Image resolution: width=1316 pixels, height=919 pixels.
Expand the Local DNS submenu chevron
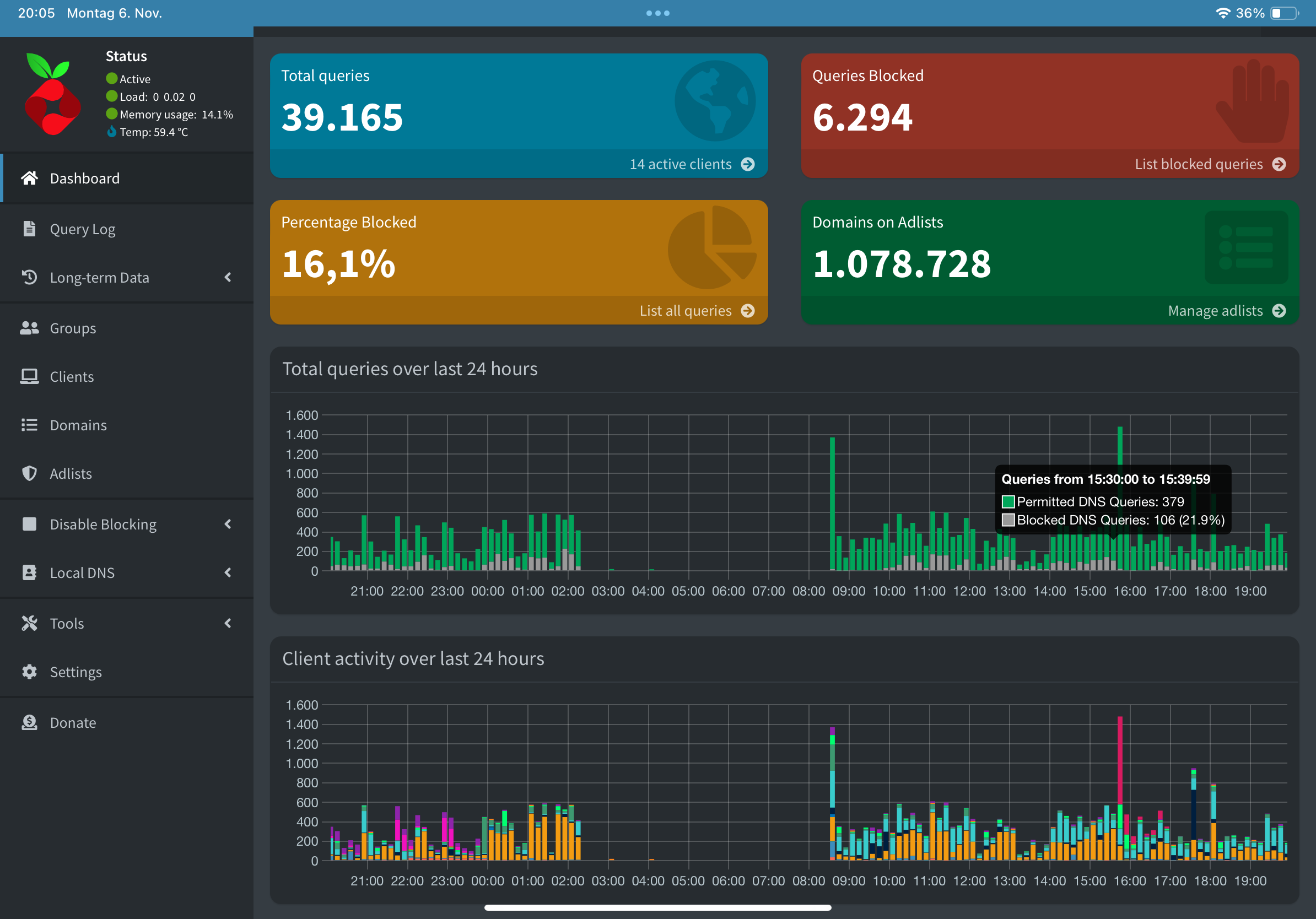(228, 572)
